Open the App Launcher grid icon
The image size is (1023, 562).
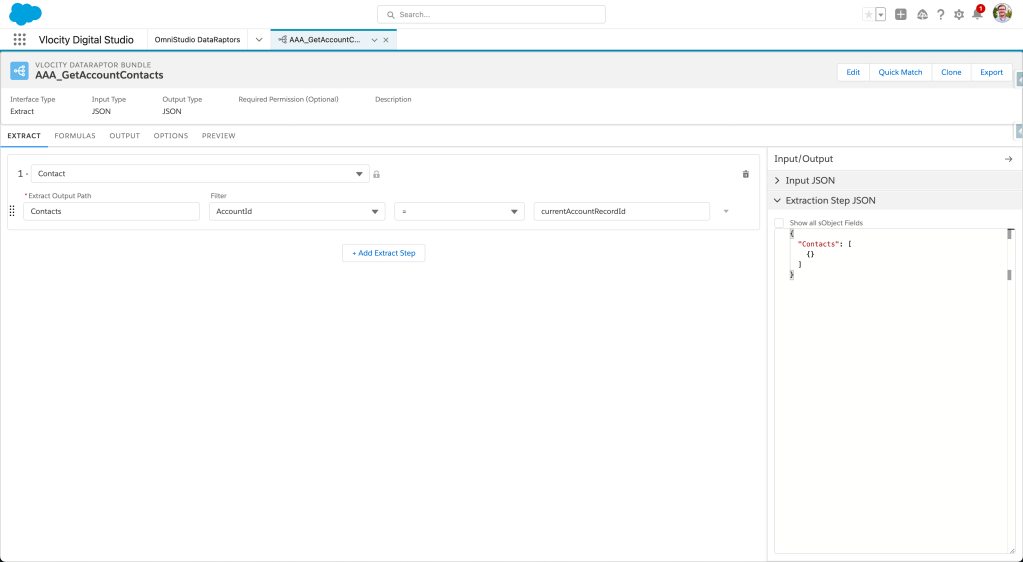click(20, 40)
